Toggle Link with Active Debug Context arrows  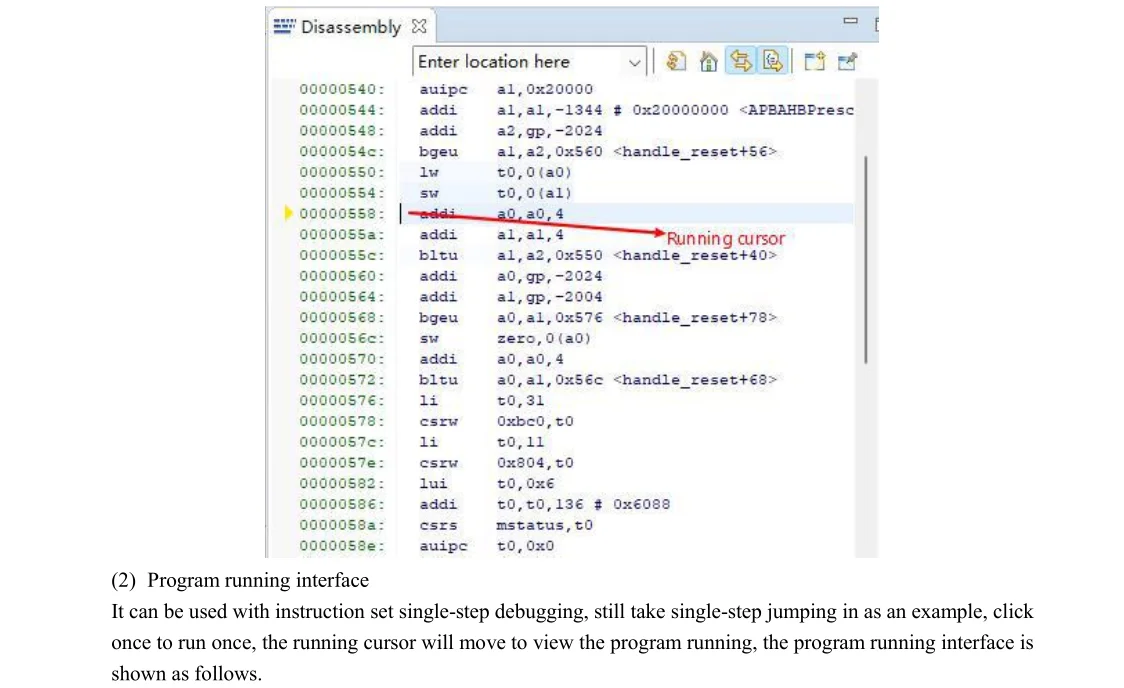(740, 61)
